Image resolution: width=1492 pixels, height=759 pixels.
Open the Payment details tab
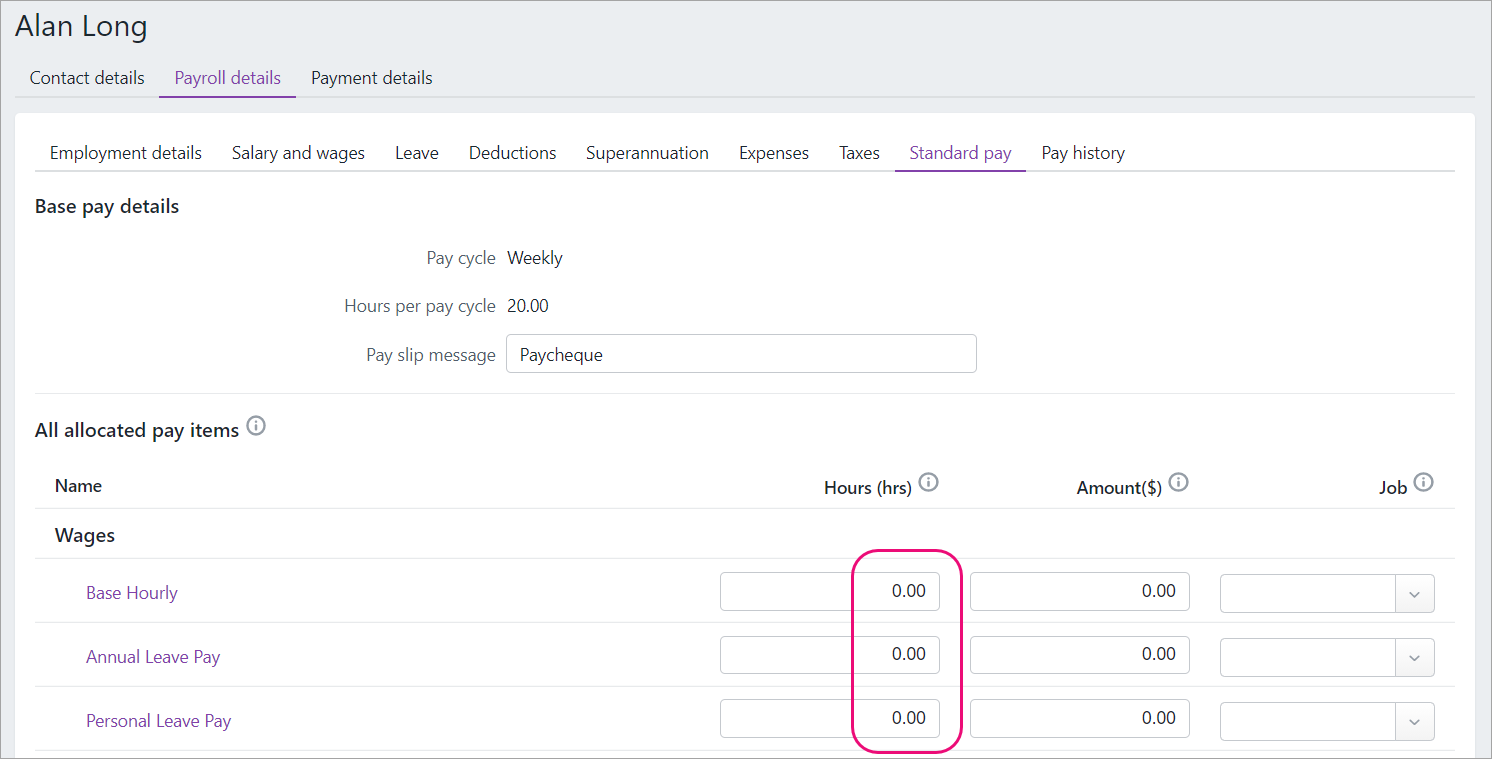click(371, 77)
